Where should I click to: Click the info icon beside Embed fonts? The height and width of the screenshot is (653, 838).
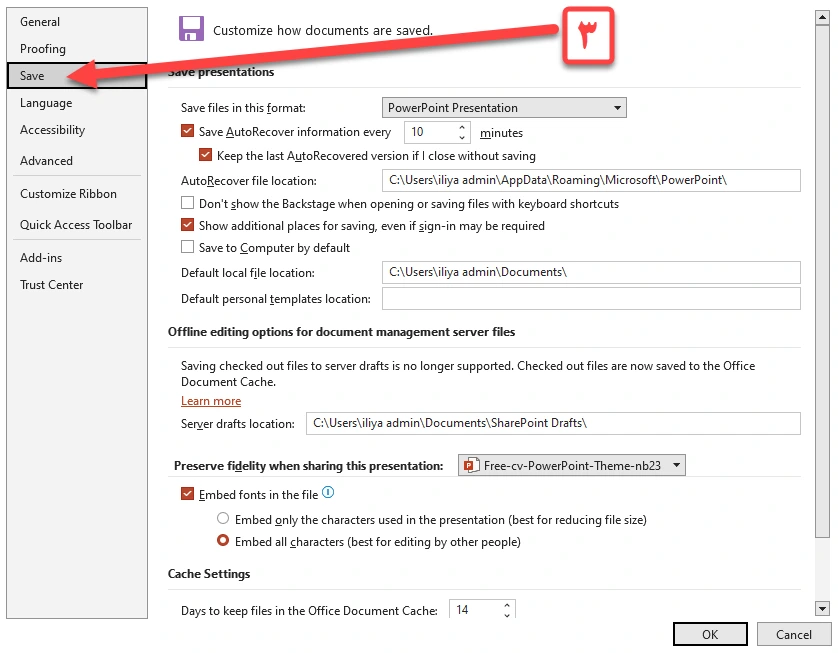click(x=328, y=493)
